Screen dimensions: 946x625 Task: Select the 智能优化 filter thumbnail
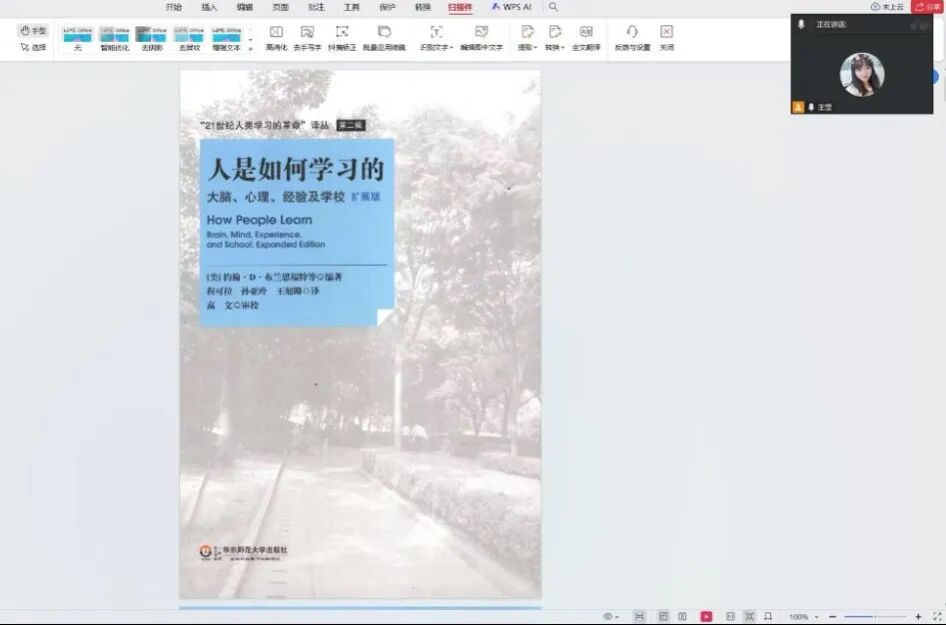tap(114, 36)
